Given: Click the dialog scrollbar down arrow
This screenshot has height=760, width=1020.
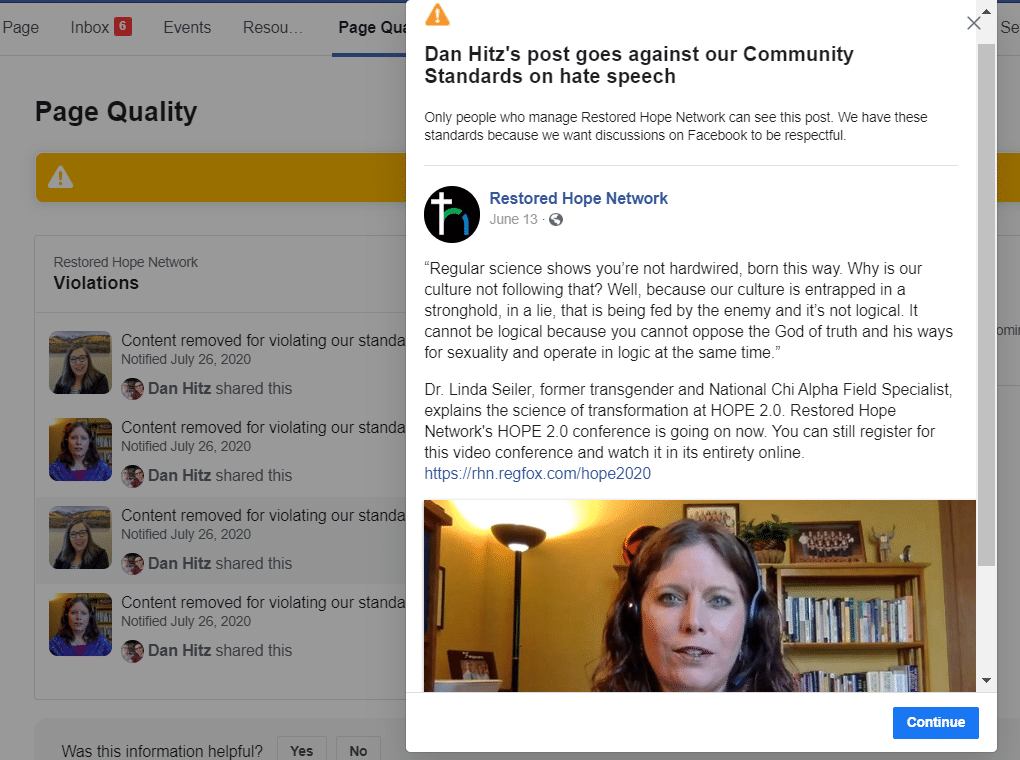Looking at the screenshot, I should tap(986, 681).
